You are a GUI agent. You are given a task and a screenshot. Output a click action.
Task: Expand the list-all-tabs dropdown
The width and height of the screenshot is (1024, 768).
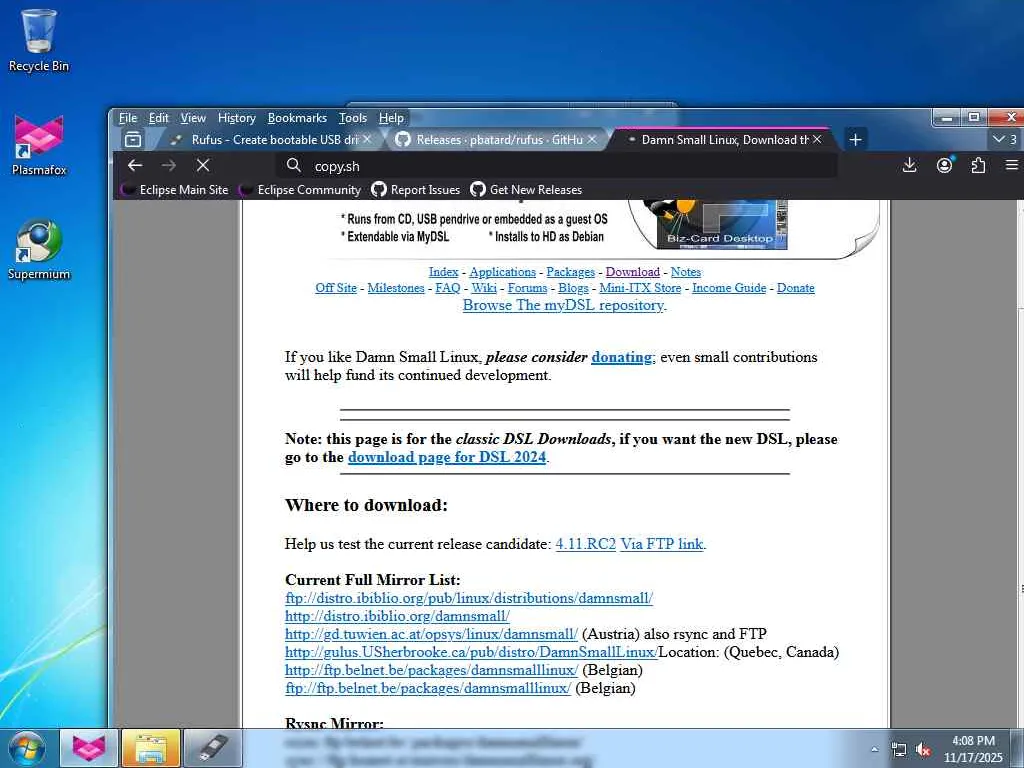1004,139
